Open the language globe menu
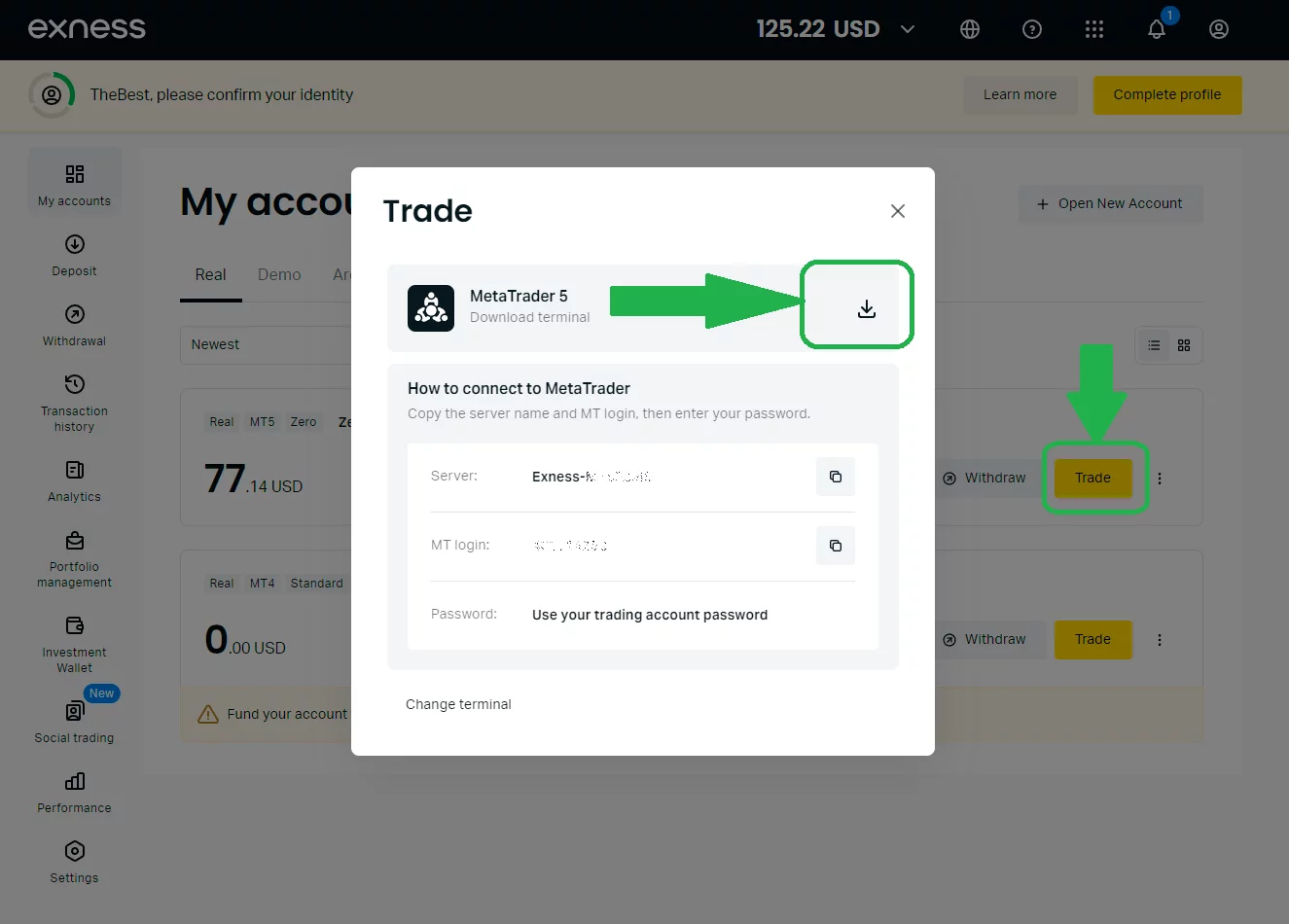 (x=970, y=29)
